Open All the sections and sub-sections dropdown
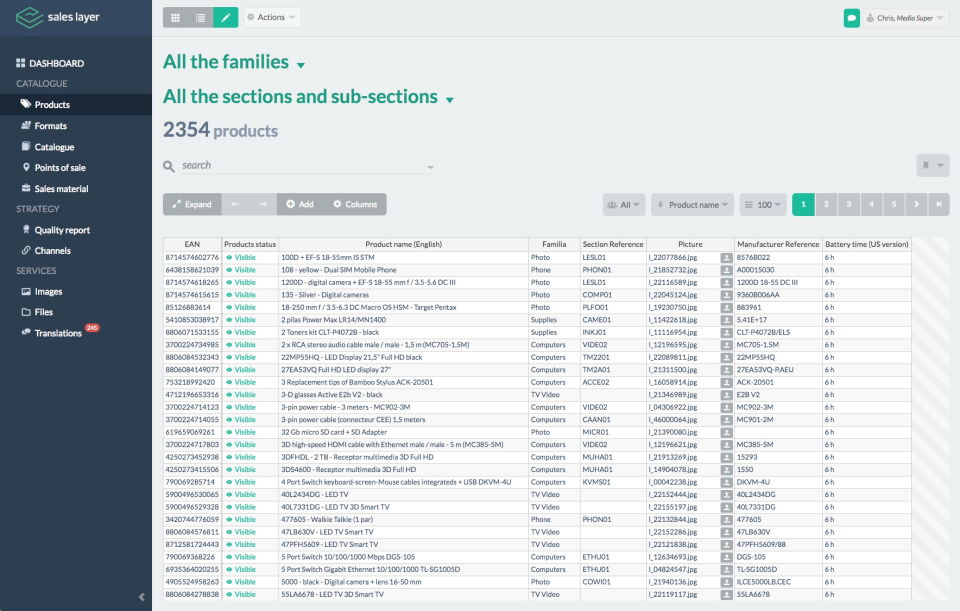 point(449,100)
